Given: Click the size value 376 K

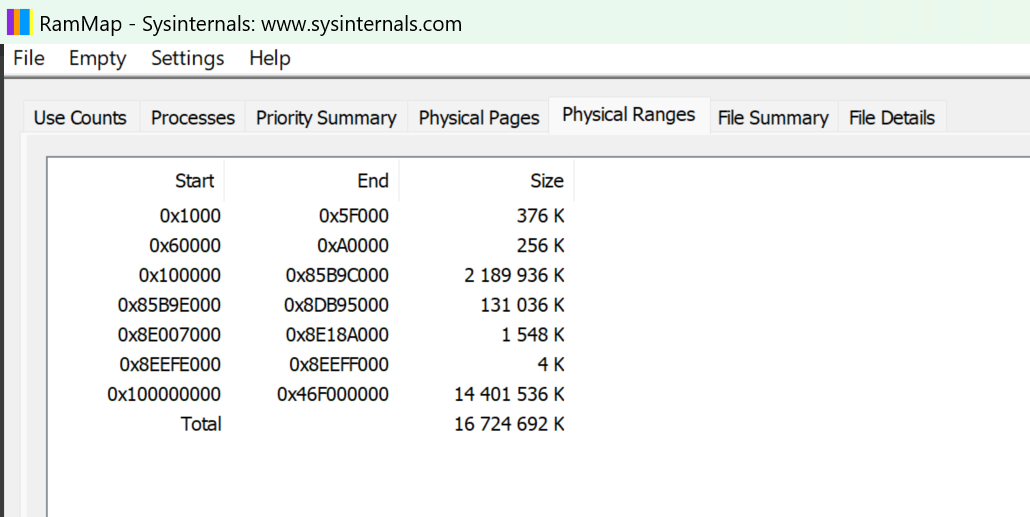Looking at the screenshot, I should (x=540, y=216).
